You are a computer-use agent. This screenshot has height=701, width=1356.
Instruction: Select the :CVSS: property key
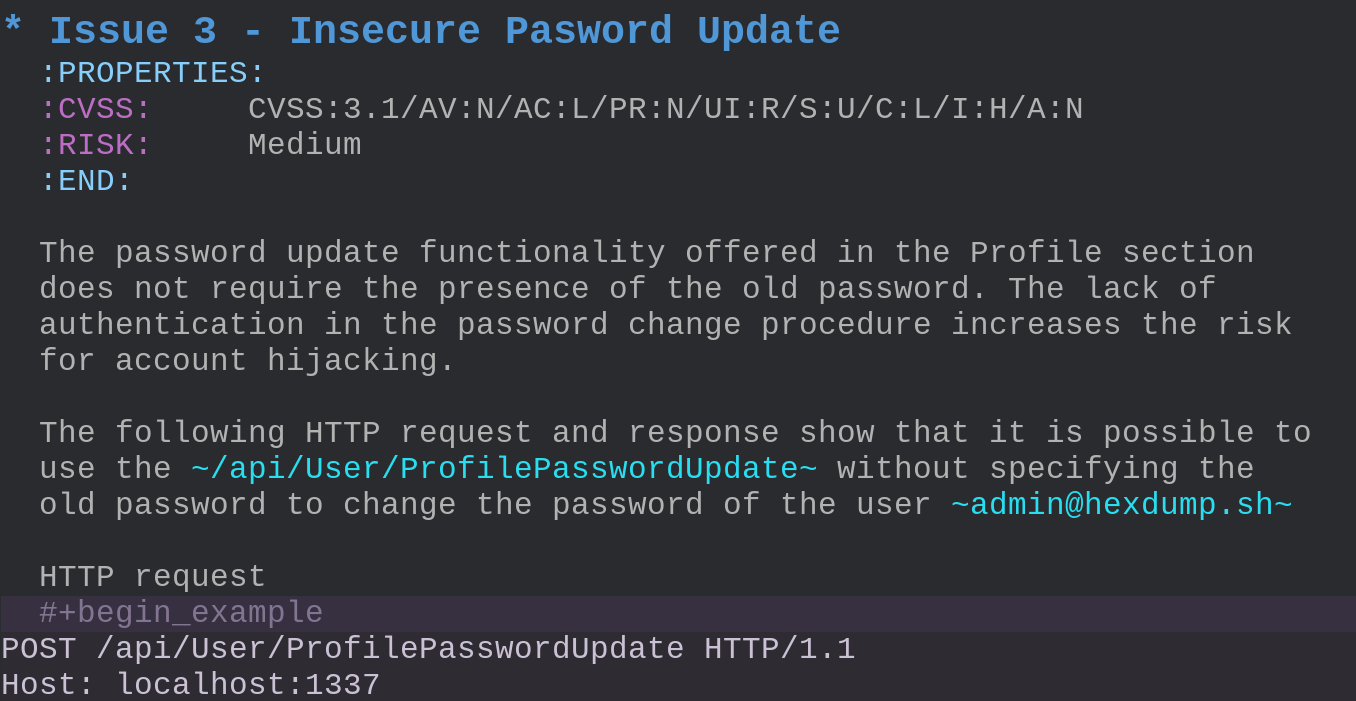(x=95, y=109)
